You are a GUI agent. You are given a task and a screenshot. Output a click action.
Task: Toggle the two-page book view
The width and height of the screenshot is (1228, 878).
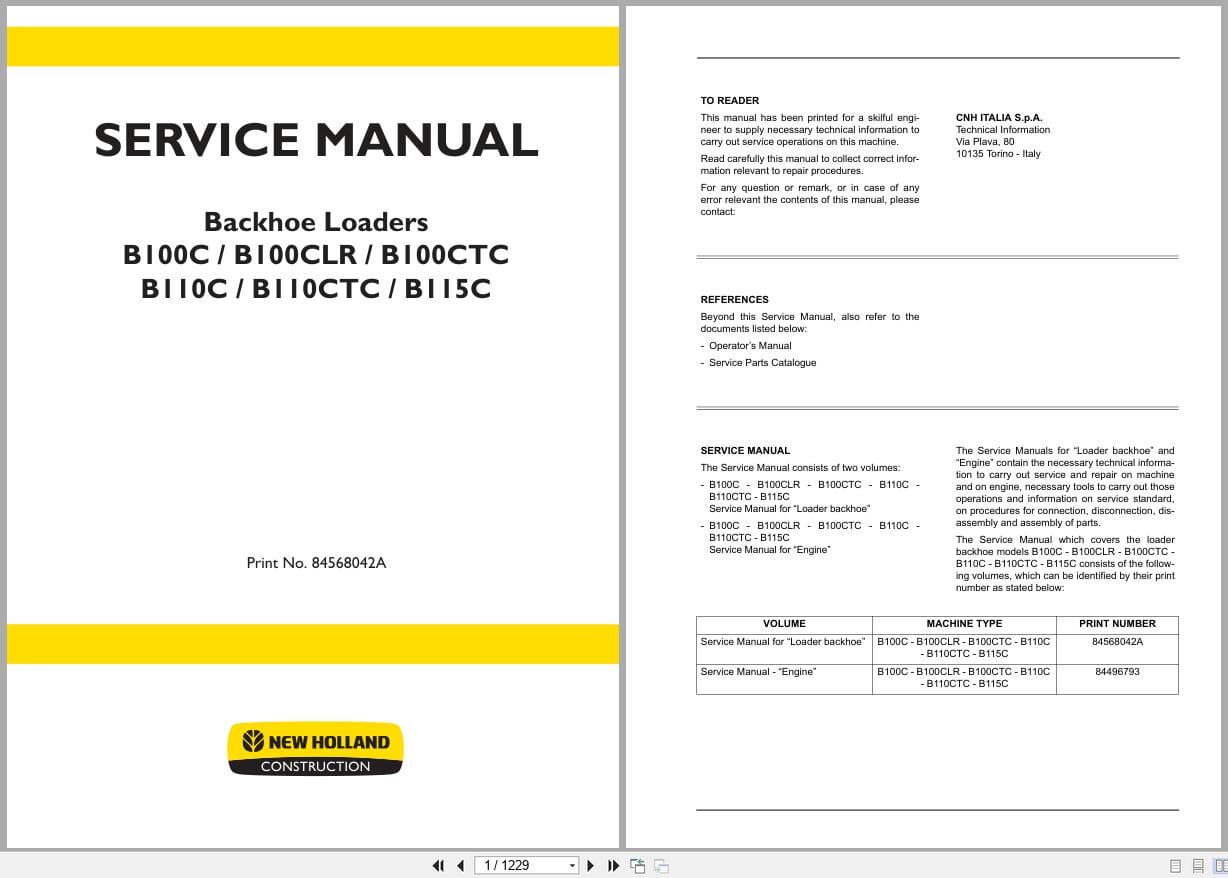(1220, 866)
